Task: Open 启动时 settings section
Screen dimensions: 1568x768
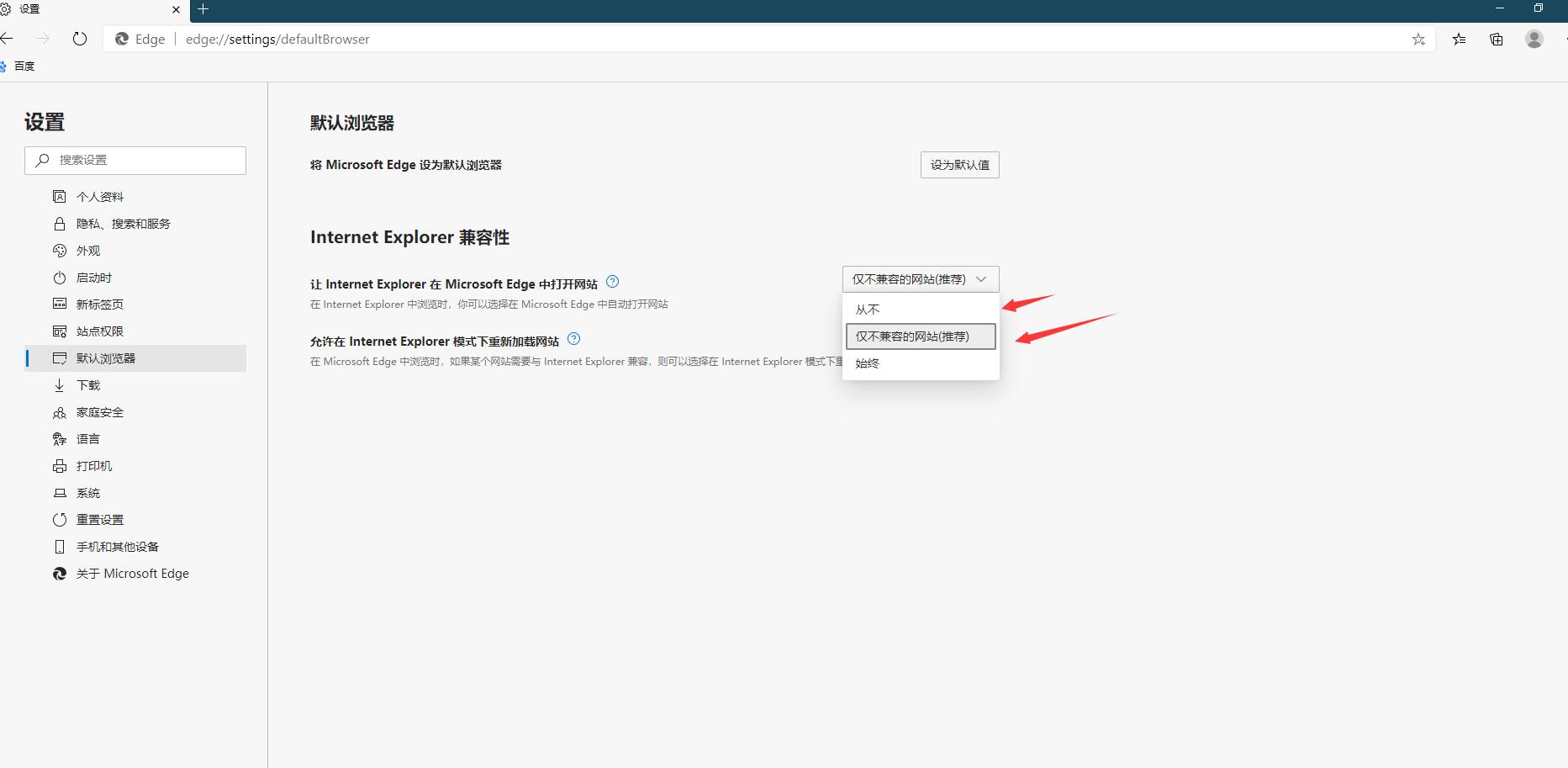Action: (x=136, y=278)
